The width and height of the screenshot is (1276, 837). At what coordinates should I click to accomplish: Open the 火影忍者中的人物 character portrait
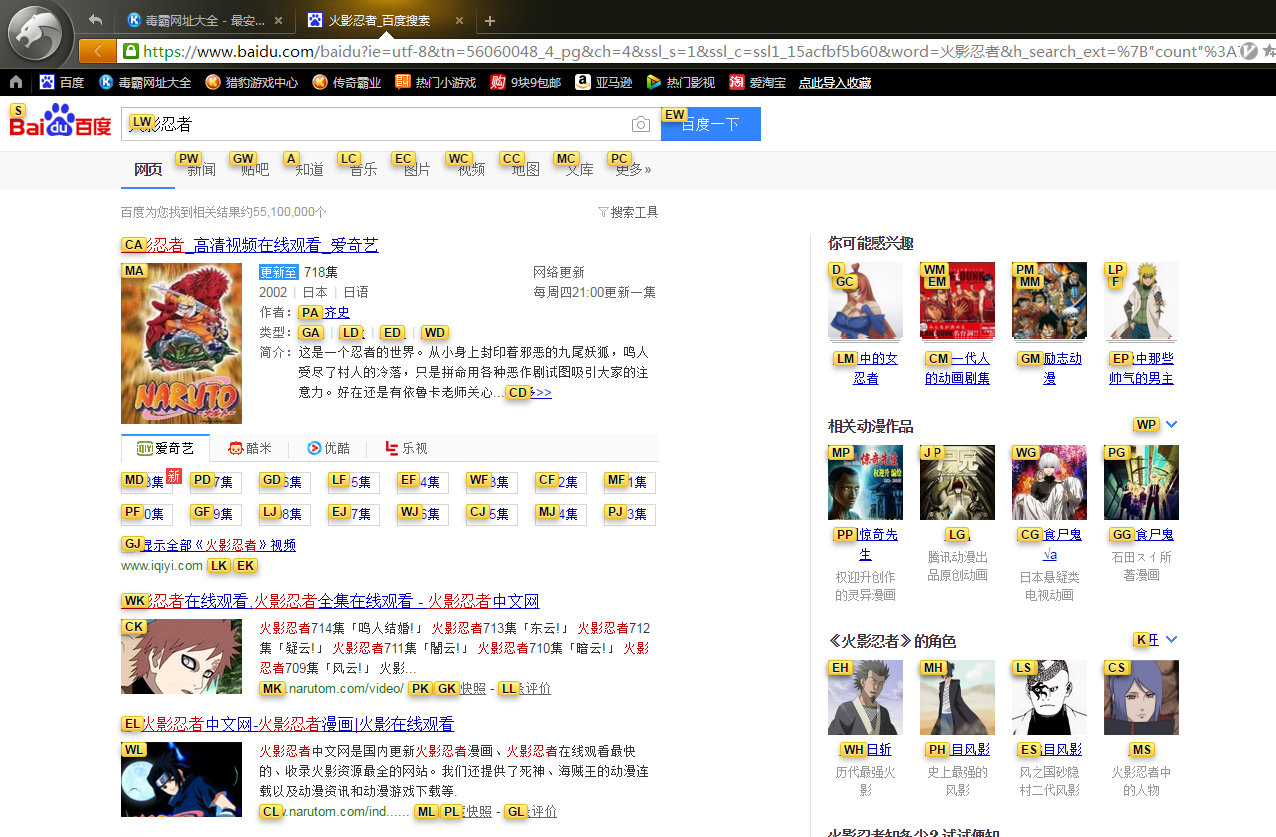pos(1141,698)
